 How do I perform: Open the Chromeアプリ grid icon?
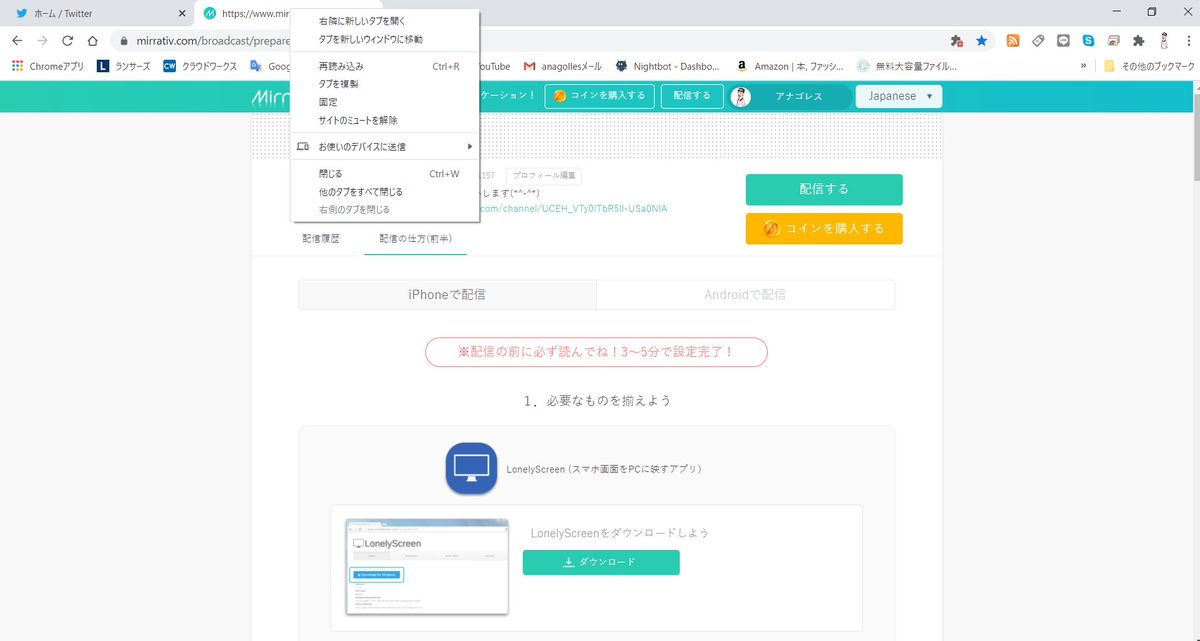click(x=18, y=66)
